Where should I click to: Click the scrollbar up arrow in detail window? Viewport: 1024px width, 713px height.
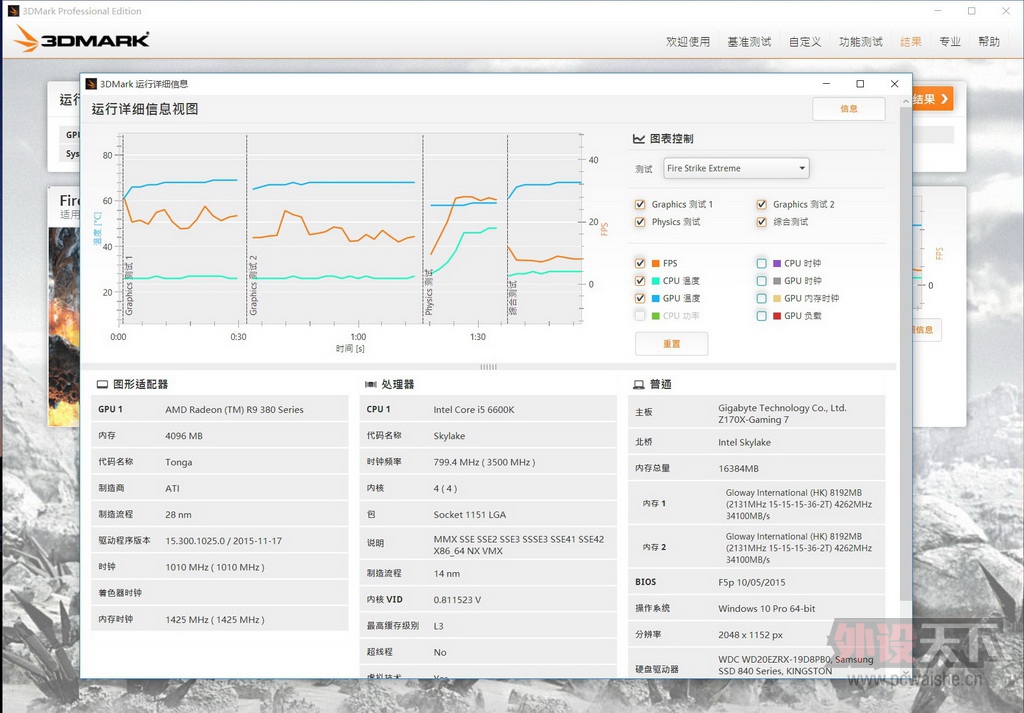click(905, 101)
